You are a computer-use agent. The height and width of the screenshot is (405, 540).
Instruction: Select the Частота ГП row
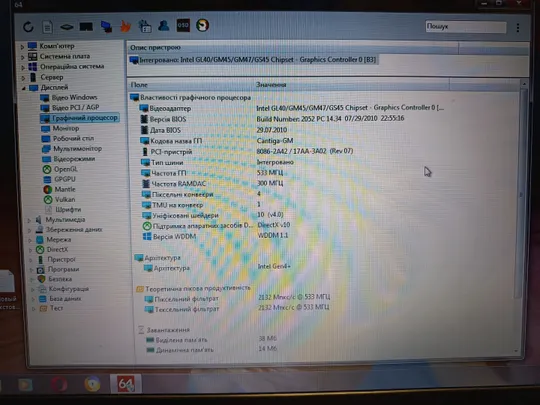212,173
